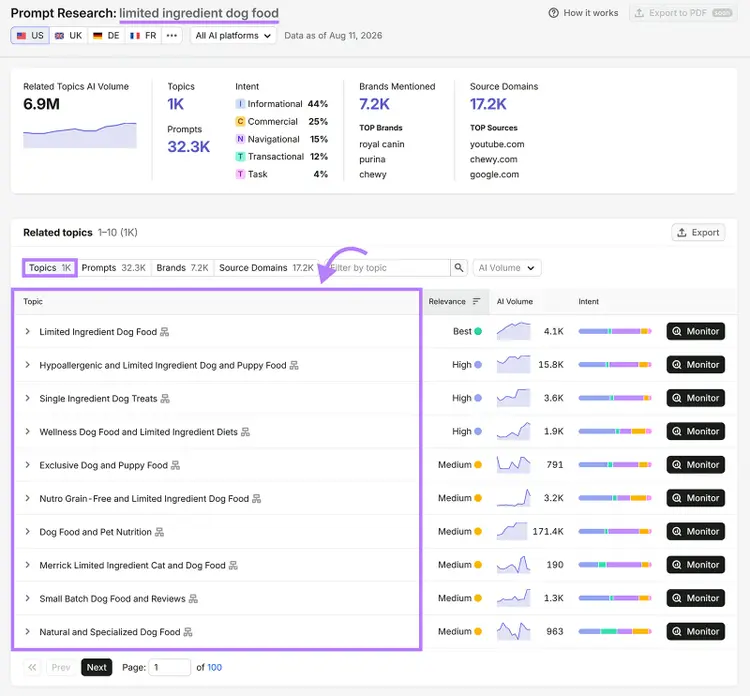Click the 17.2K Source Domains value
750x696 pixels.
tap(488, 104)
